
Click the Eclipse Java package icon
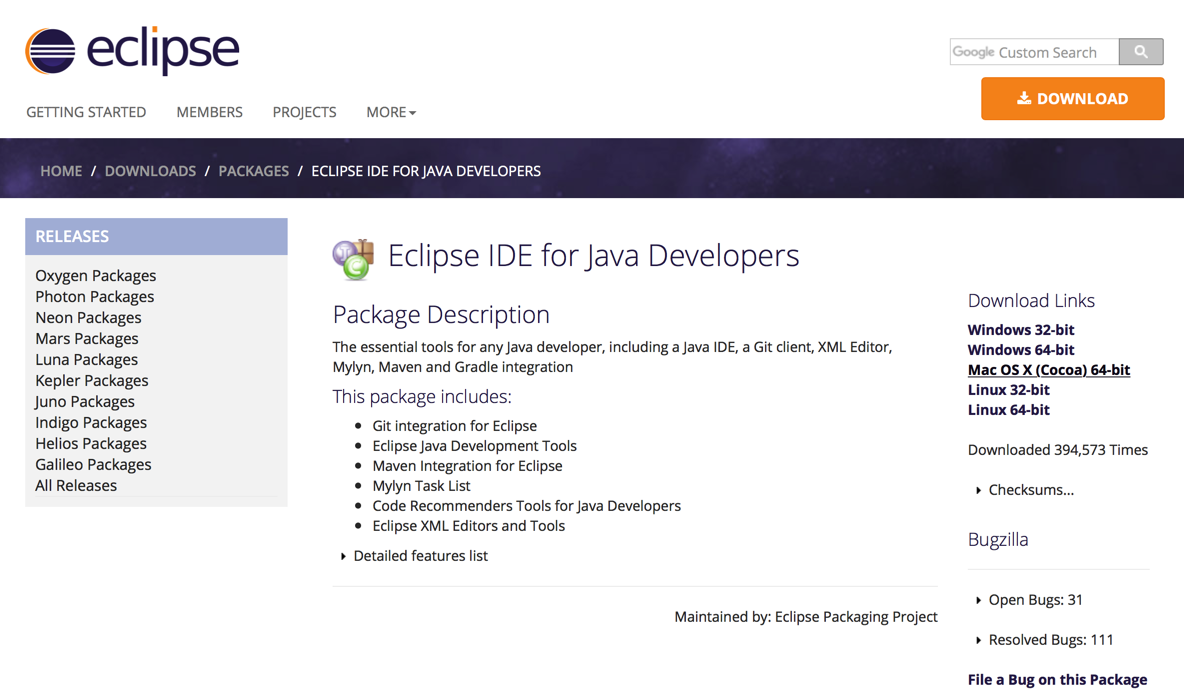coord(353,258)
